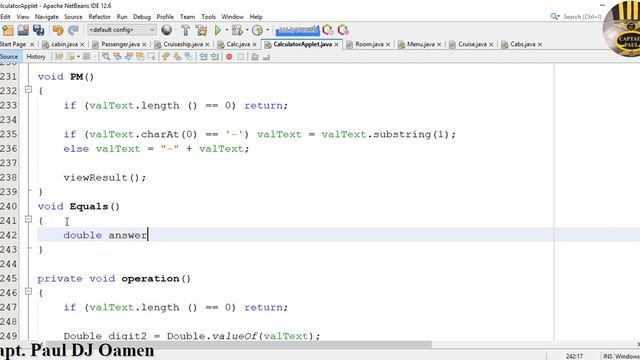Open Forward history dropdown arrow in editor toolbar
Viewport: 640px width, 360px height.
click(x=94, y=57)
